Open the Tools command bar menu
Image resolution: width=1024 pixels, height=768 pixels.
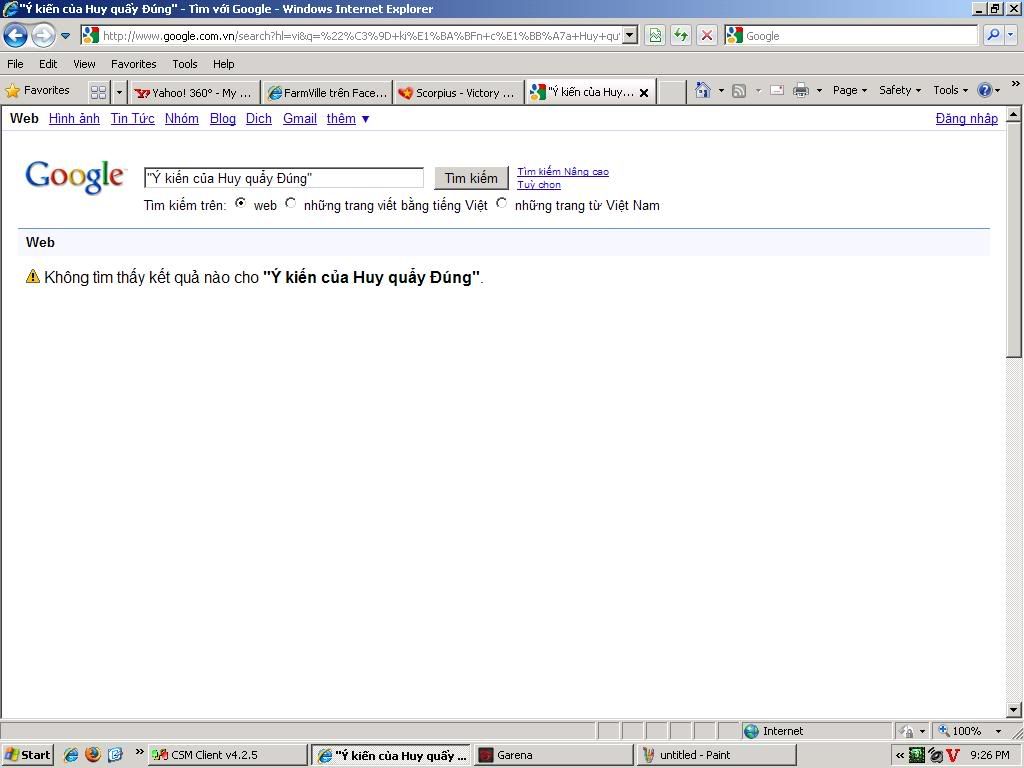click(950, 91)
